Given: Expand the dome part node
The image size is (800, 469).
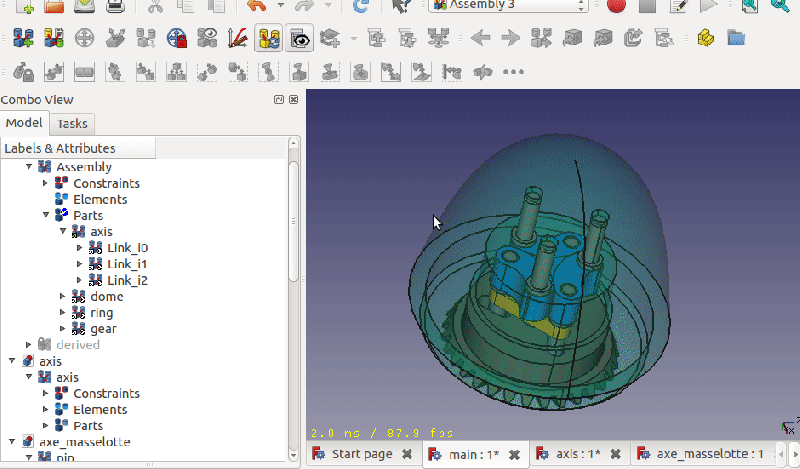Looking at the screenshot, I should click(62, 296).
